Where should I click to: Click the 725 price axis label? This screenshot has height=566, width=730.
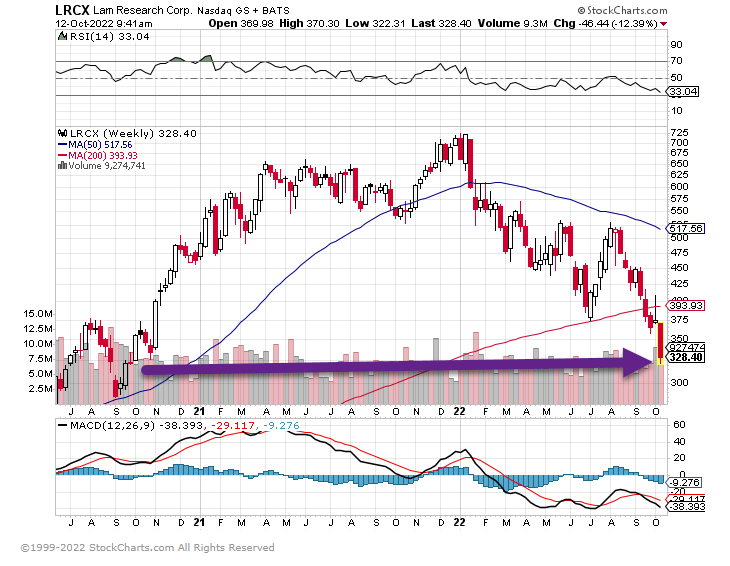[679, 133]
